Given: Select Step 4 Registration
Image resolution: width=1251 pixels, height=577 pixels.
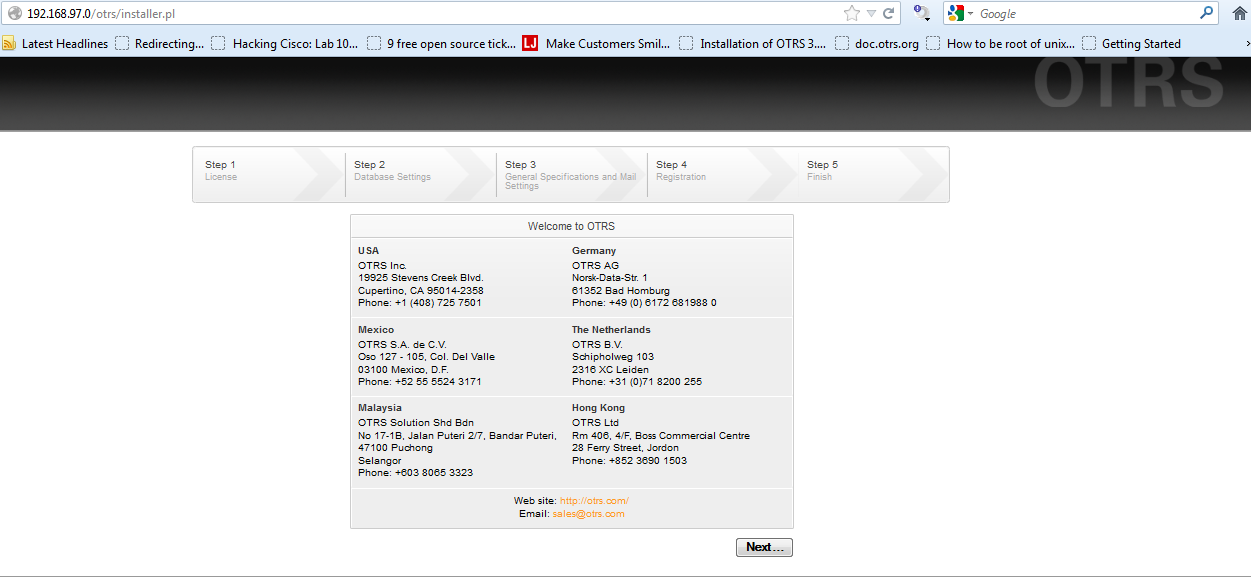Looking at the screenshot, I should coord(722,175).
